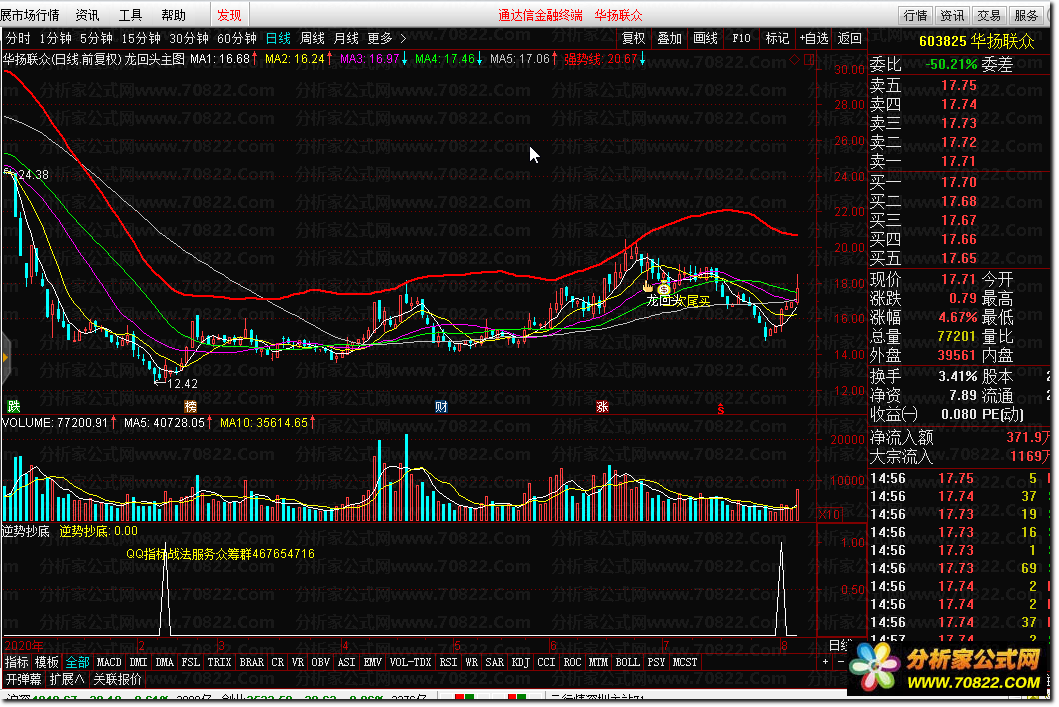Expand the 更多 timeframe options
This screenshot has width=1059, height=707.
coord(380,38)
